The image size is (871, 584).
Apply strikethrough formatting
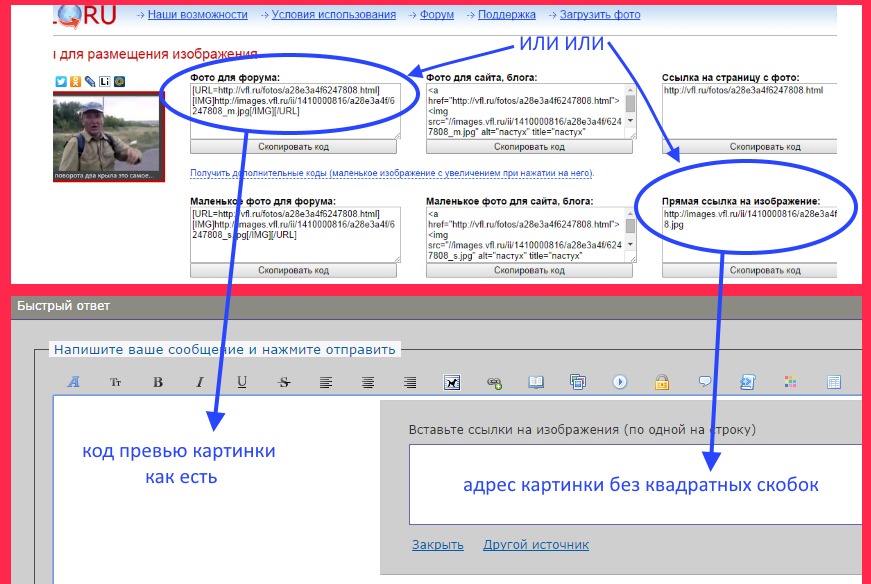pyautogui.click(x=284, y=382)
